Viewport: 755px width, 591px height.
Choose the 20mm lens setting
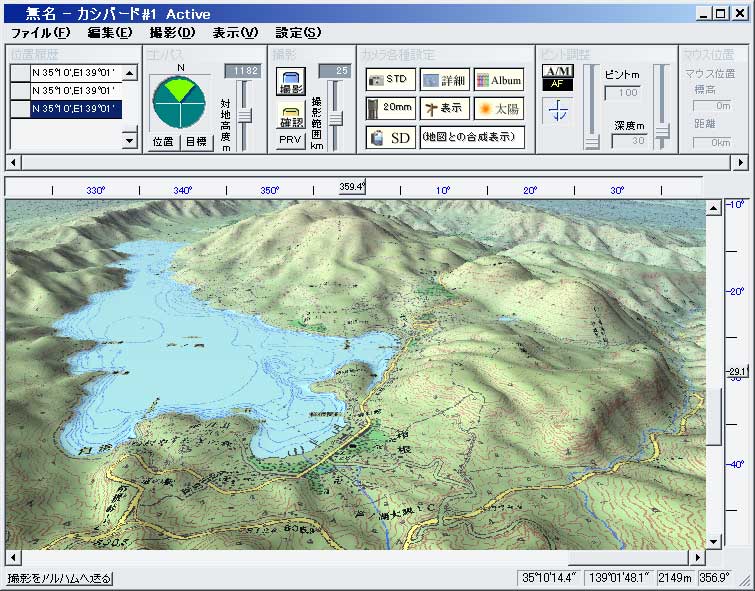click(x=388, y=108)
